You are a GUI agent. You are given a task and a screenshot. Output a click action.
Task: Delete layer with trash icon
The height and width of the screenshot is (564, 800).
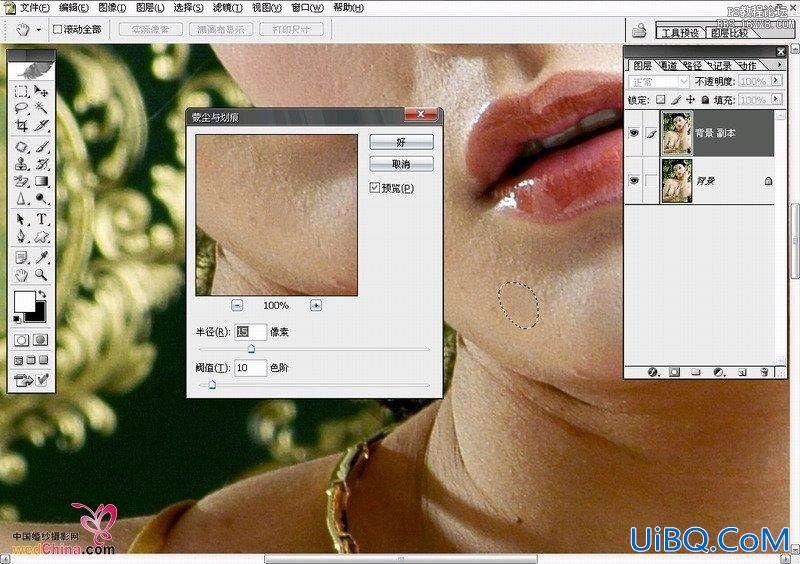tap(764, 372)
